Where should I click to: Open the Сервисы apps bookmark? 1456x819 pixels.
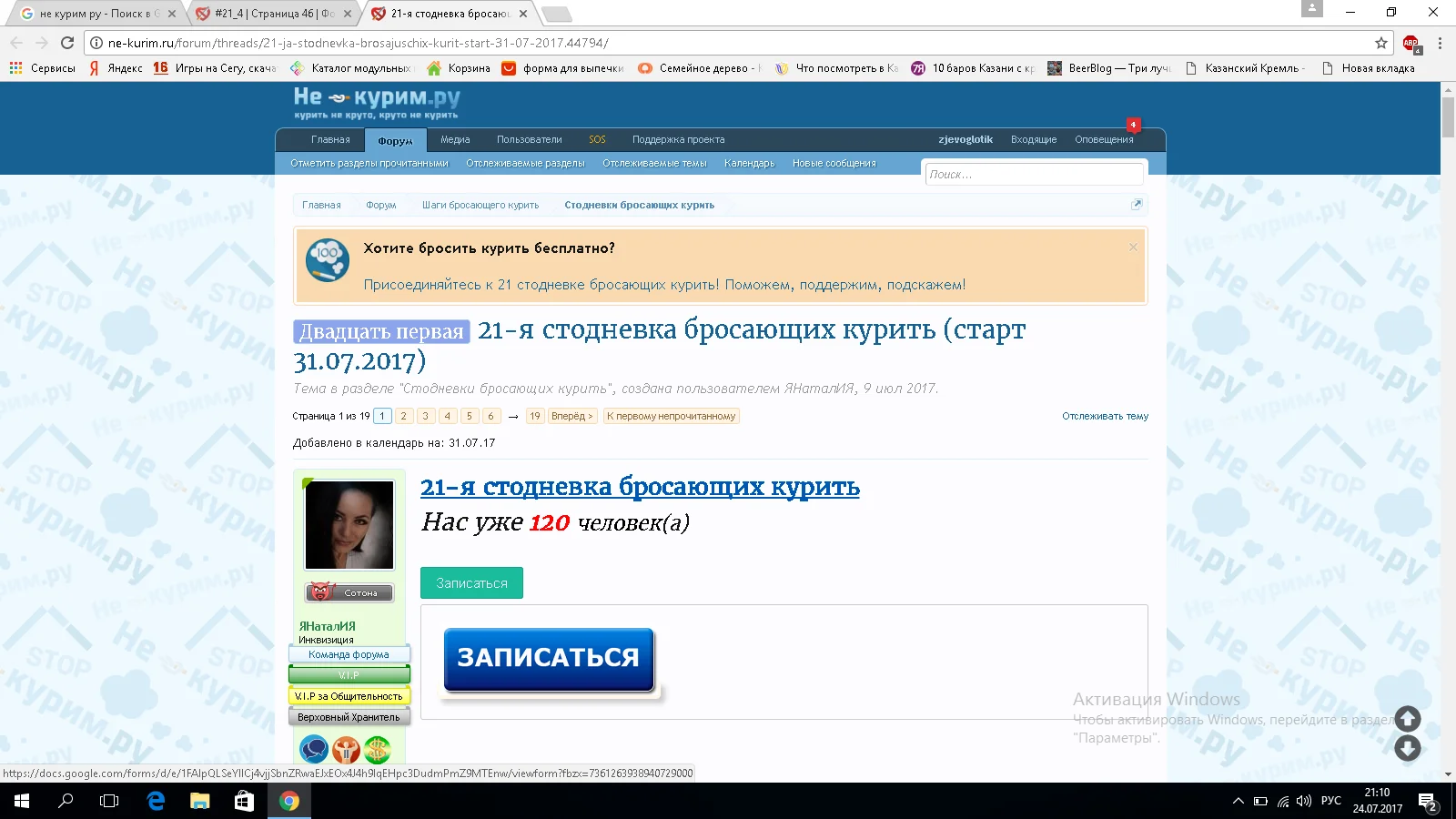click(x=43, y=68)
